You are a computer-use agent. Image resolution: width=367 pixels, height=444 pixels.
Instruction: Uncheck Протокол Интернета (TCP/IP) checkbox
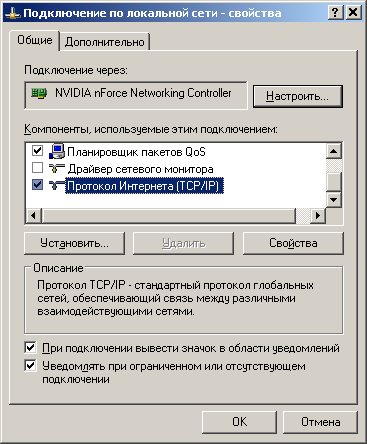(37, 185)
